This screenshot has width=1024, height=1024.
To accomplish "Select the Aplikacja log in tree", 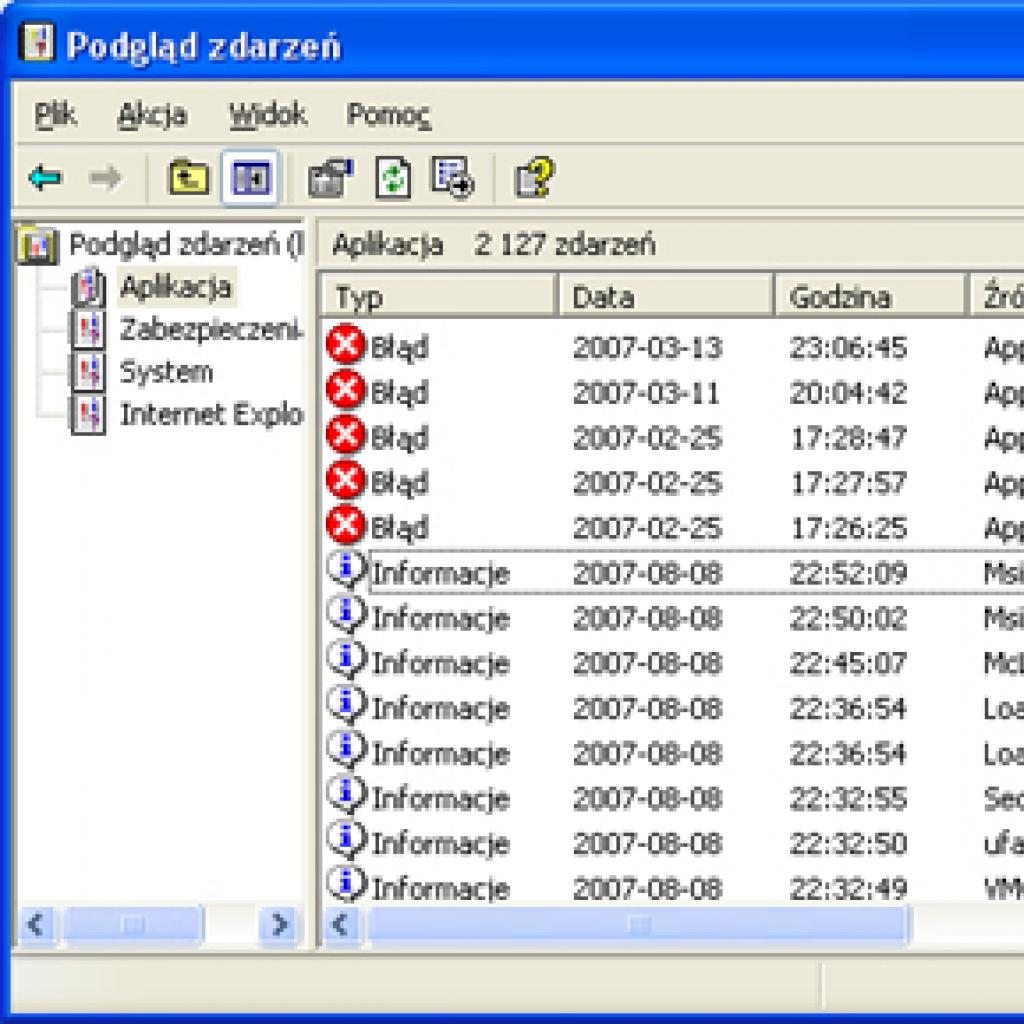I will click(x=175, y=288).
